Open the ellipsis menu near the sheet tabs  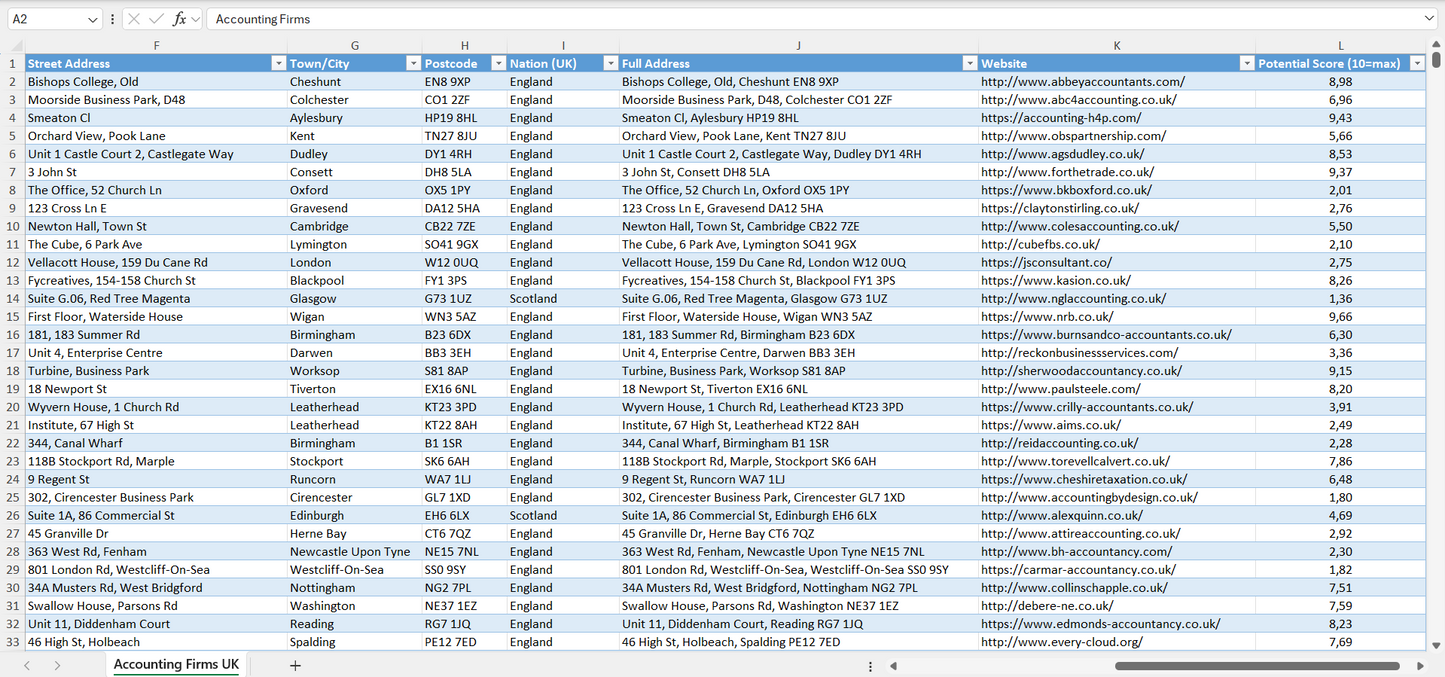(870, 666)
